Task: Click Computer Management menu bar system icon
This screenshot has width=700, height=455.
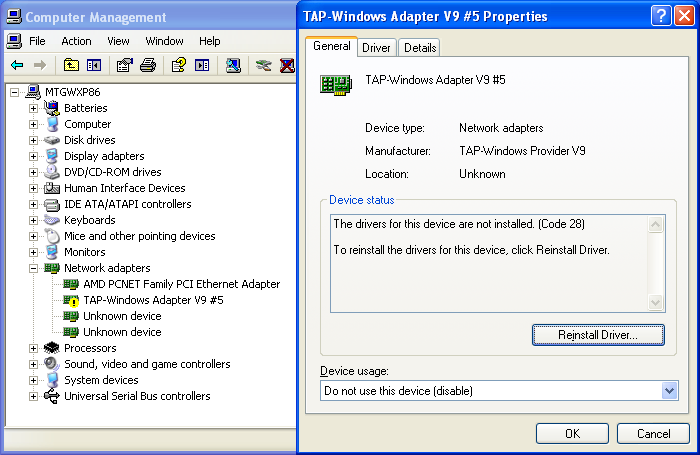Action: (14, 41)
